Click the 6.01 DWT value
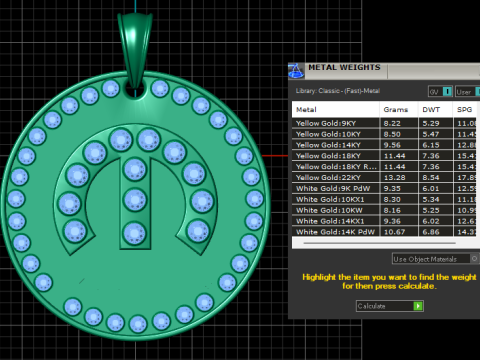 click(x=431, y=189)
